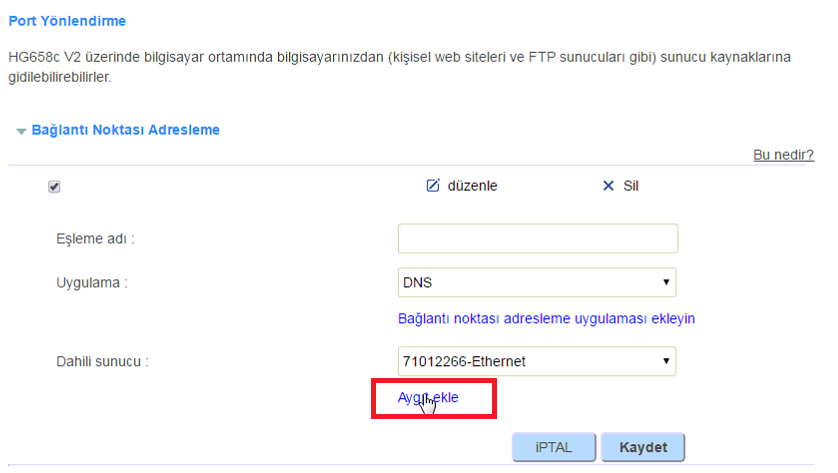
Task: Click the Aygıt ekle link
Action: coord(428,398)
